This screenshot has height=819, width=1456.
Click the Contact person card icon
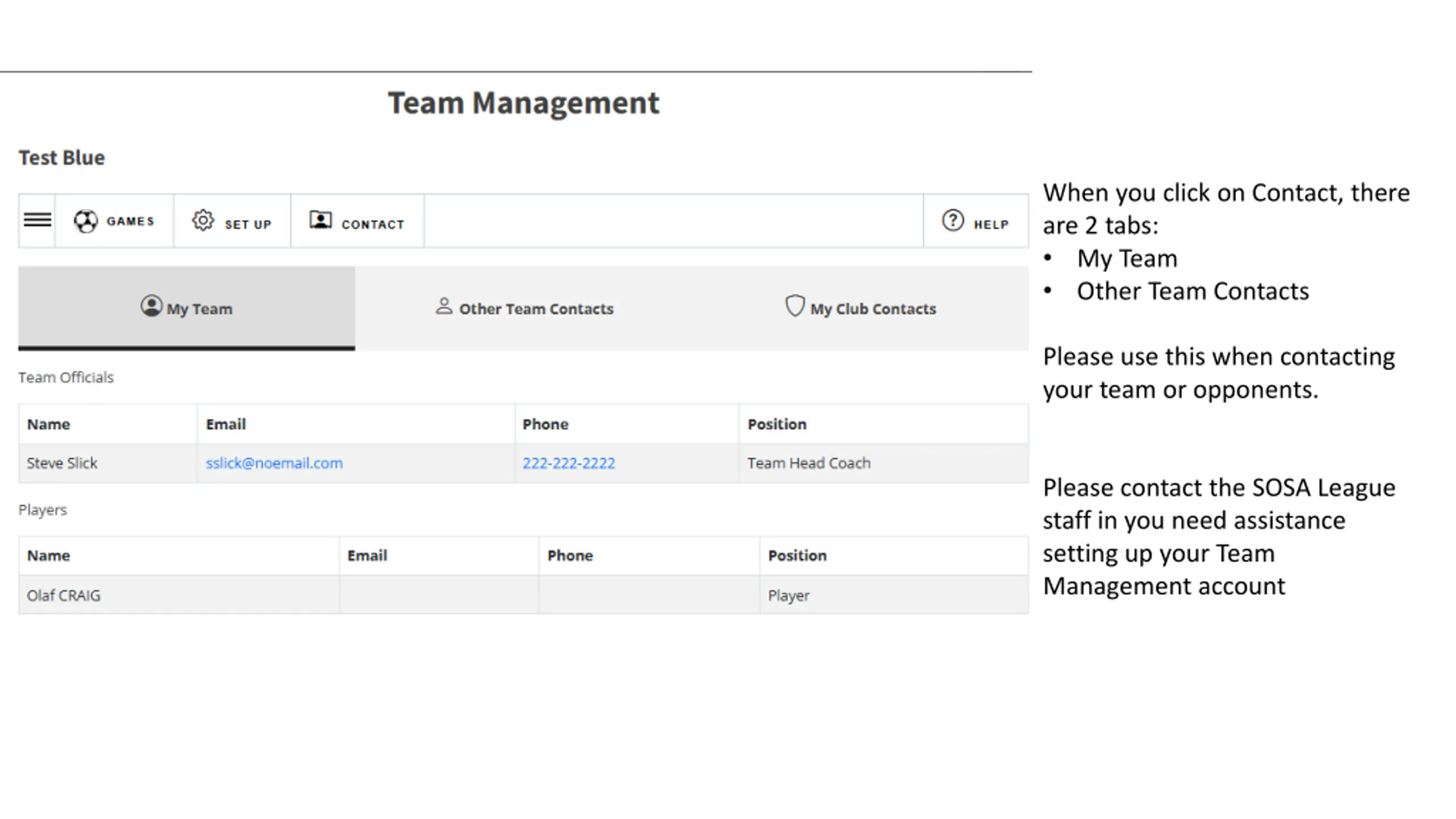(x=321, y=220)
